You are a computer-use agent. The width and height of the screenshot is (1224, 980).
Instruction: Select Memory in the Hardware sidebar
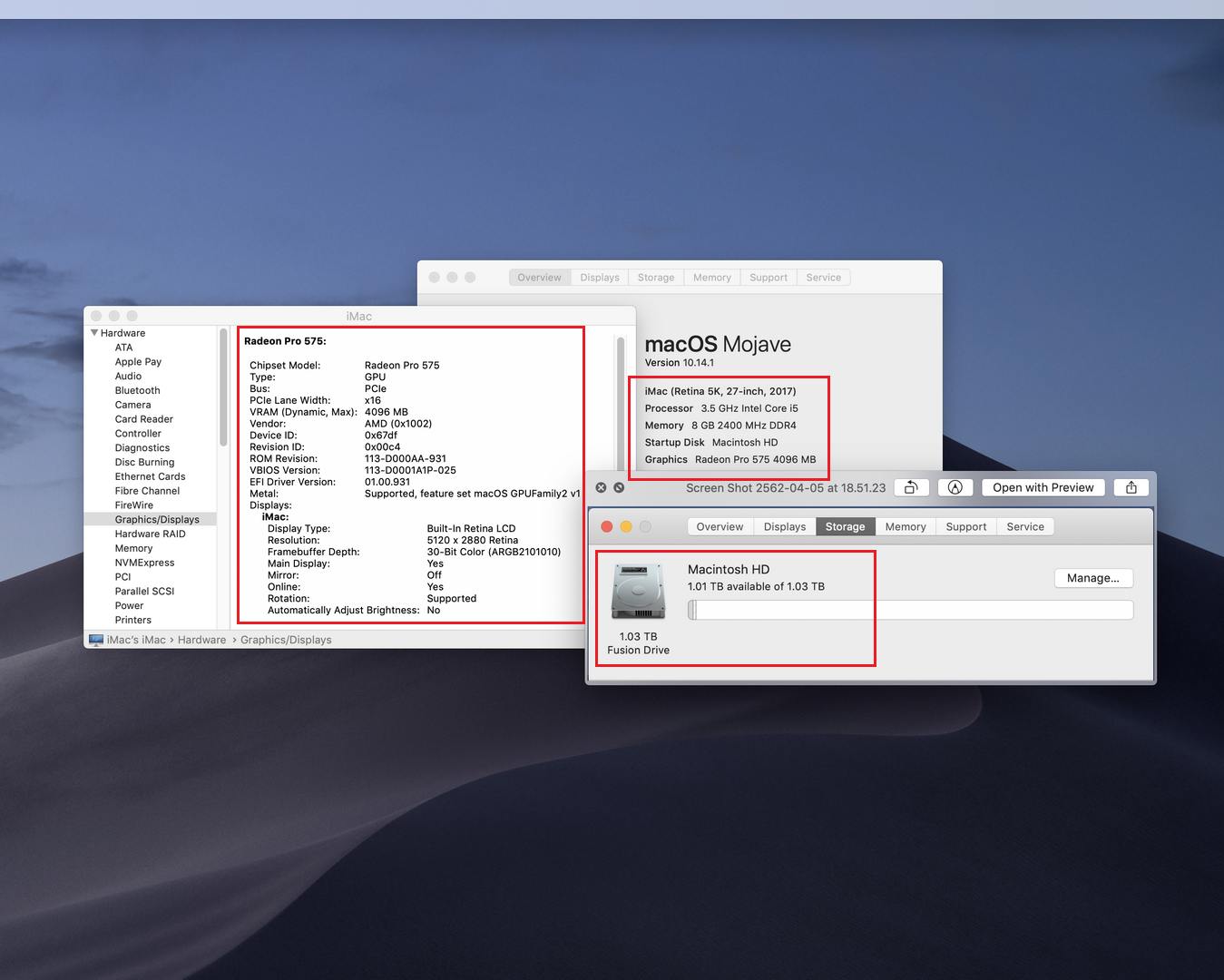tap(133, 549)
